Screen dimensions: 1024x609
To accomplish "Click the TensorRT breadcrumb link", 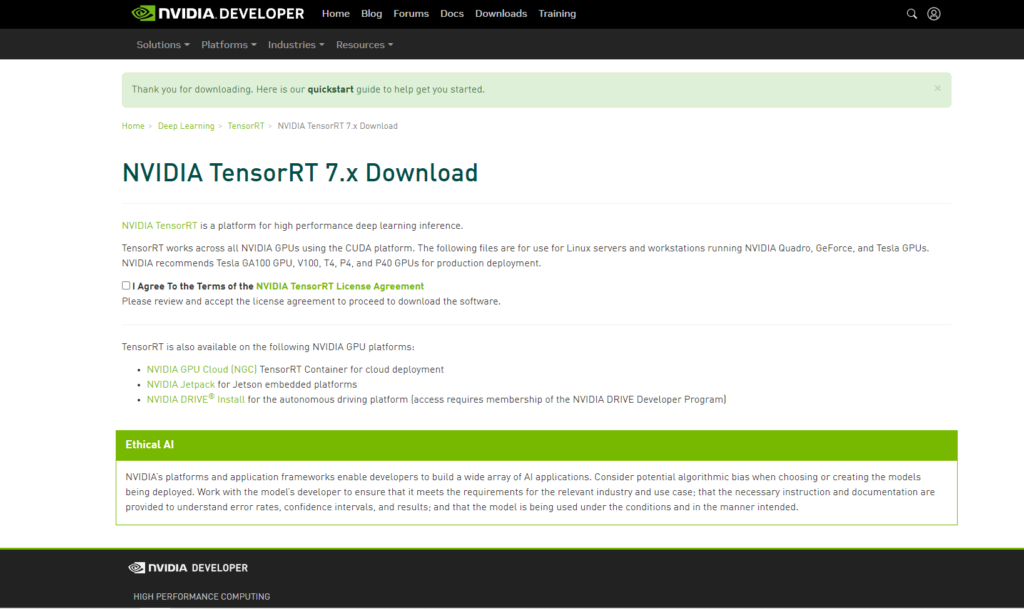I will tap(245, 126).
